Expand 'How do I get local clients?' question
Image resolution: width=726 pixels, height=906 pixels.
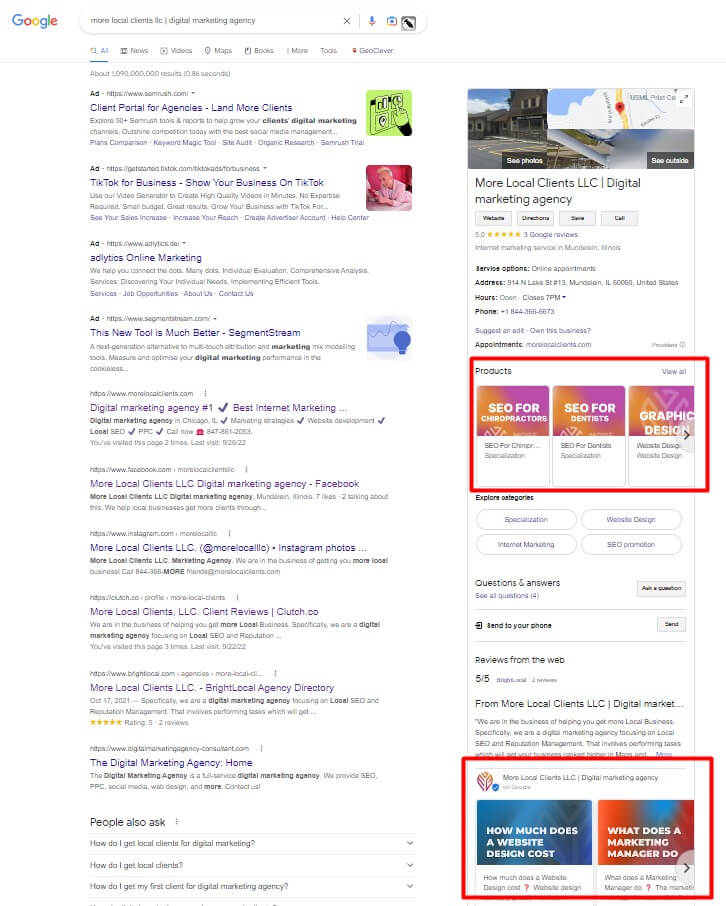tap(253, 865)
